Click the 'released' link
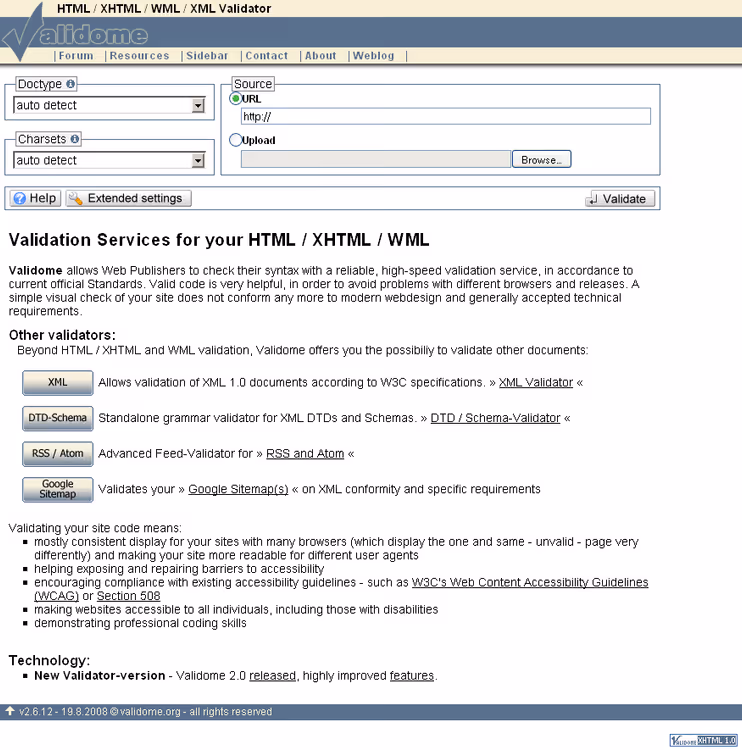The image size is (742, 750). [x=272, y=675]
